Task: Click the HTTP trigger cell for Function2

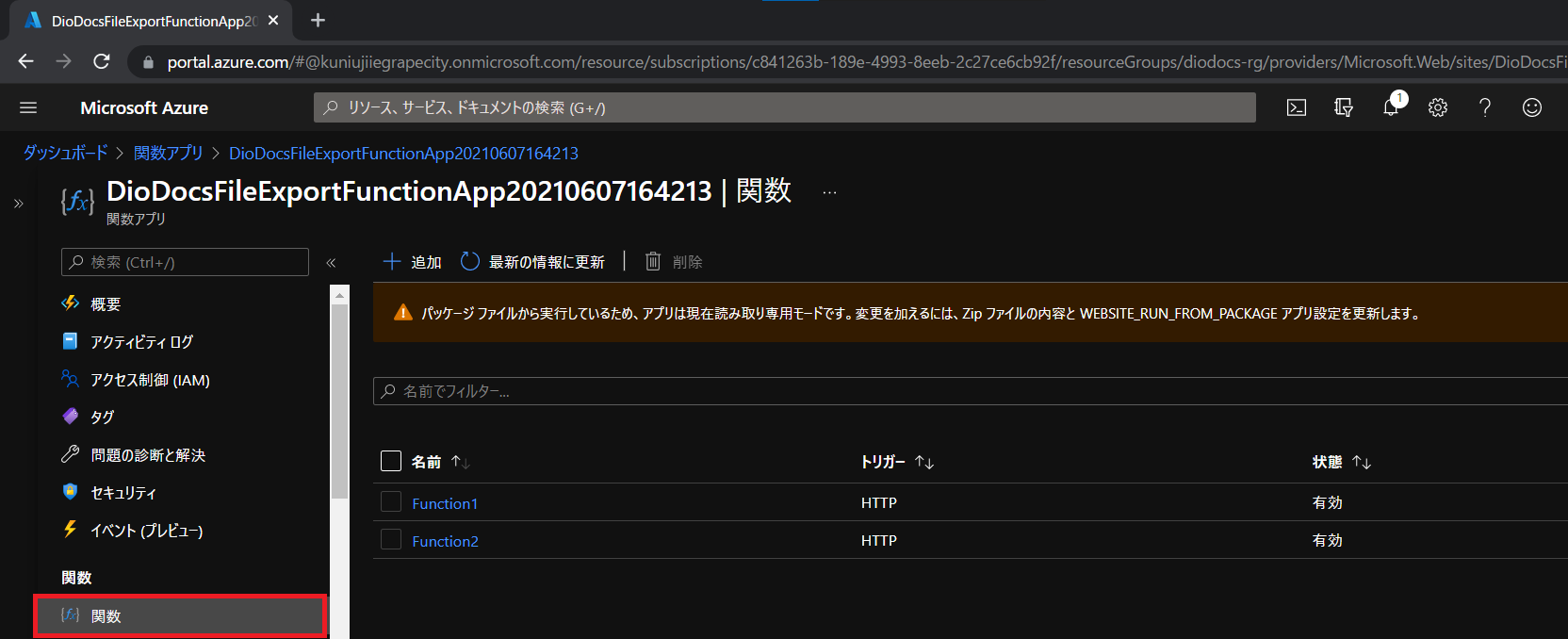Action: (x=878, y=541)
